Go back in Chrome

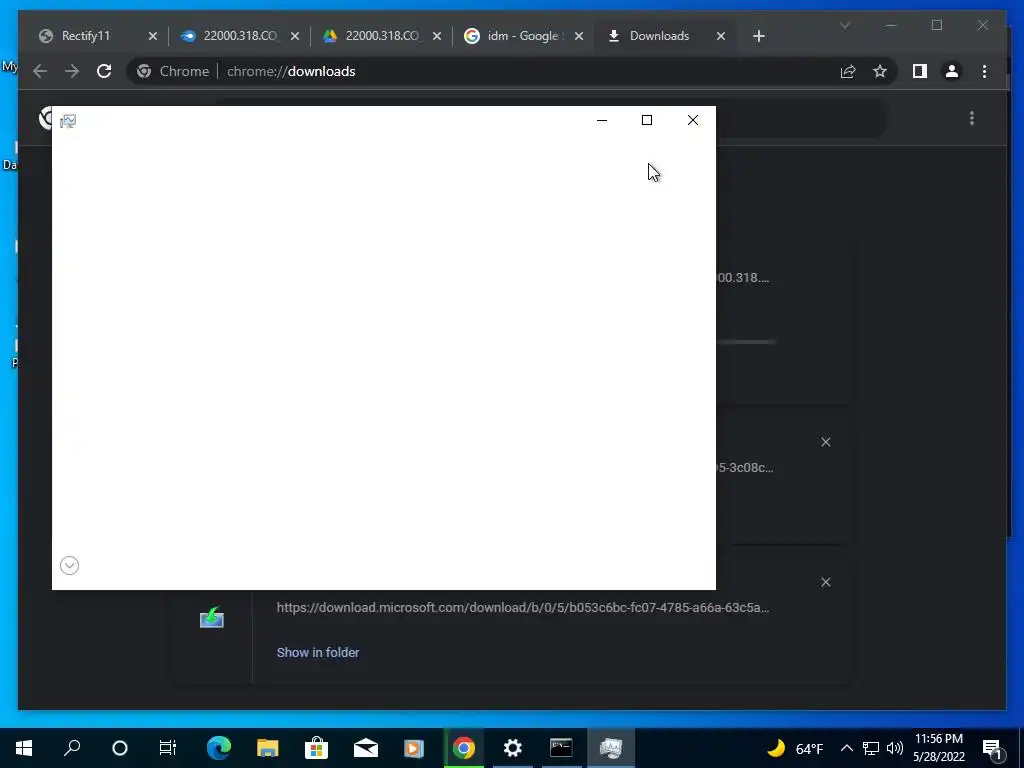40,71
